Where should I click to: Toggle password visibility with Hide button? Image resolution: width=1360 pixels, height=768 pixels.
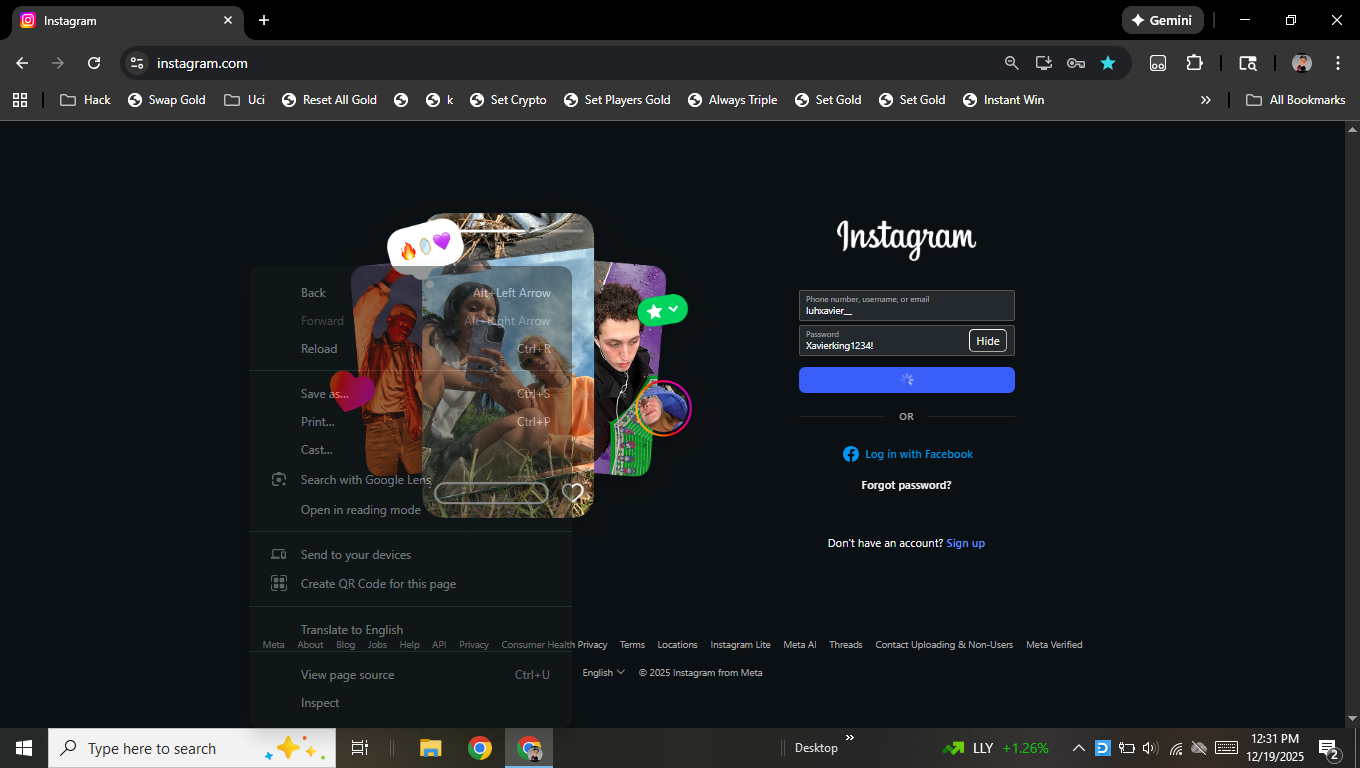point(988,341)
